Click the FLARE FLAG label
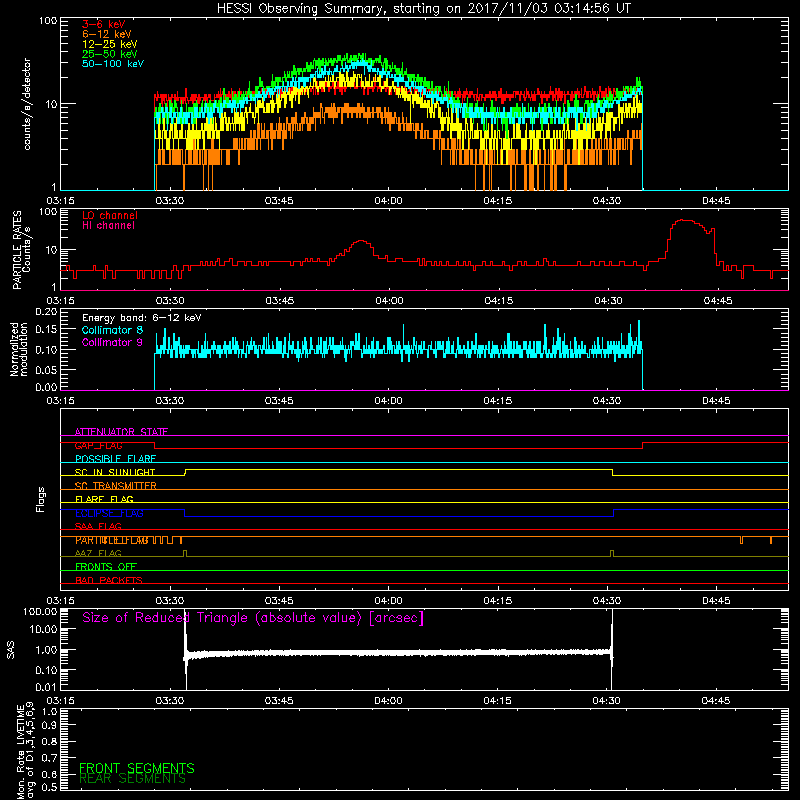The height and width of the screenshot is (800, 800). [104, 499]
